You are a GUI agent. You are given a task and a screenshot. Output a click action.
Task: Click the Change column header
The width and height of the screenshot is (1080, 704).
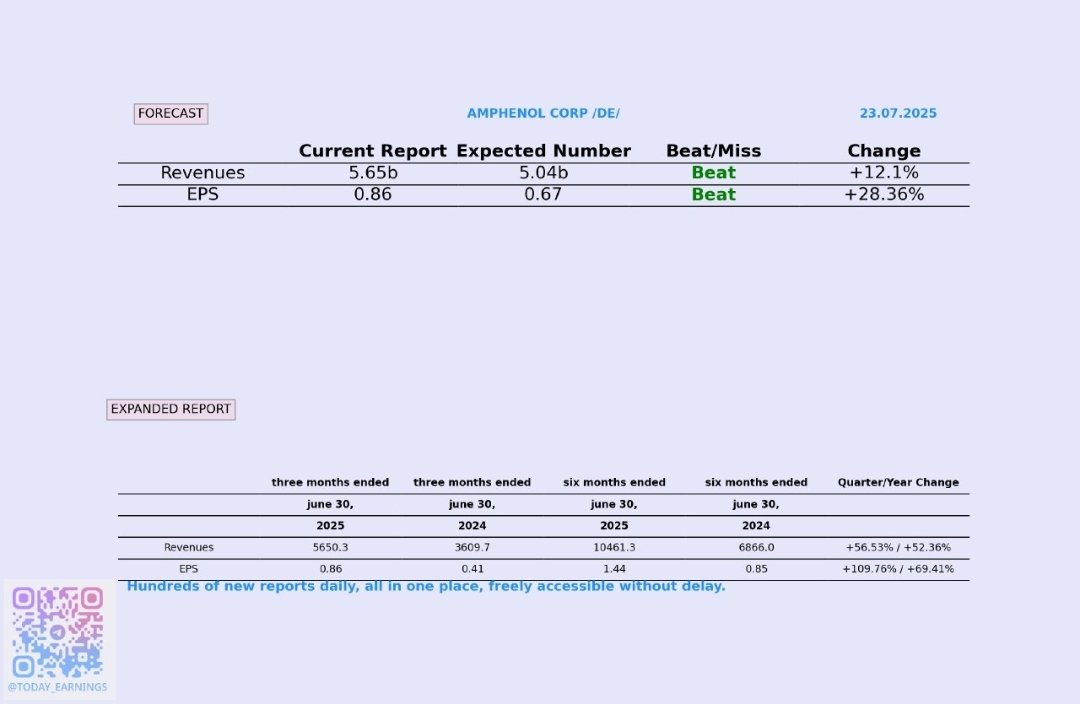click(x=884, y=151)
